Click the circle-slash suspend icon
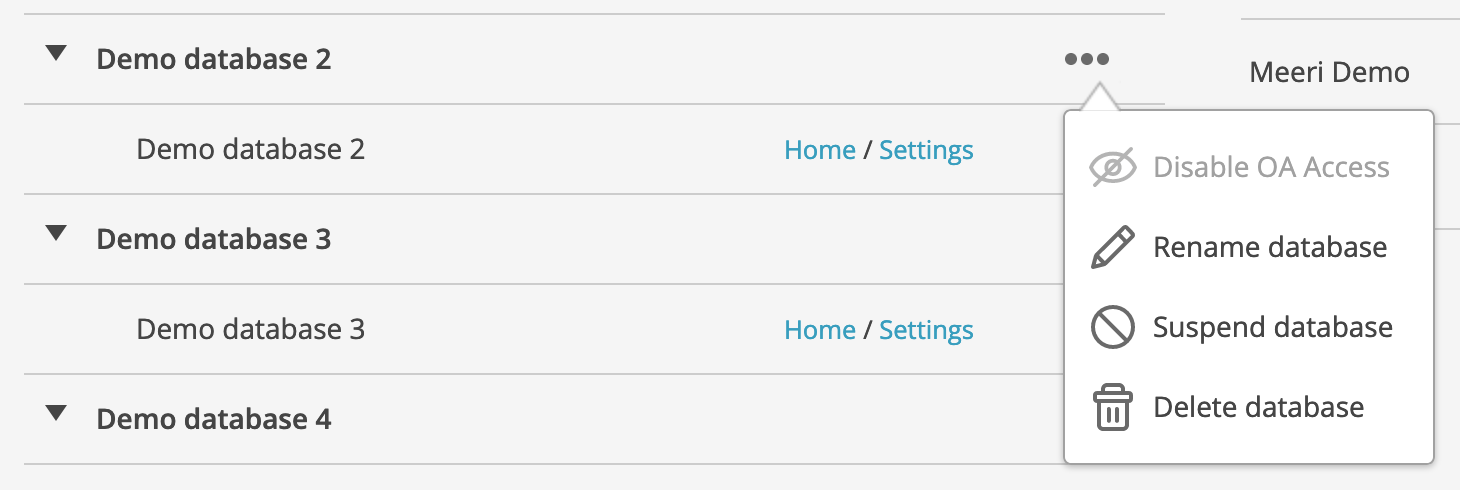The height and width of the screenshot is (490, 1460). pos(1112,327)
